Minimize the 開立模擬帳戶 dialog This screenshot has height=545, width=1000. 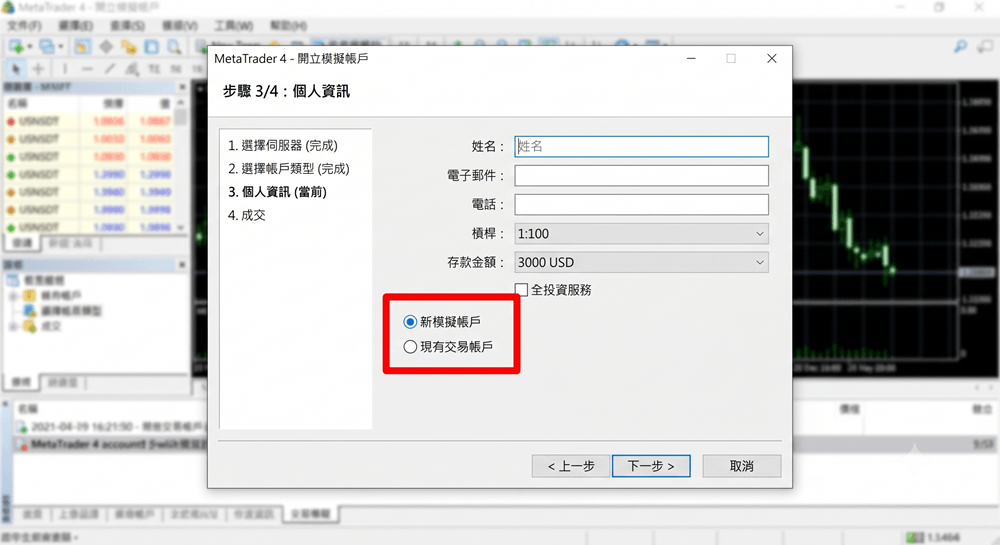(691, 59)
